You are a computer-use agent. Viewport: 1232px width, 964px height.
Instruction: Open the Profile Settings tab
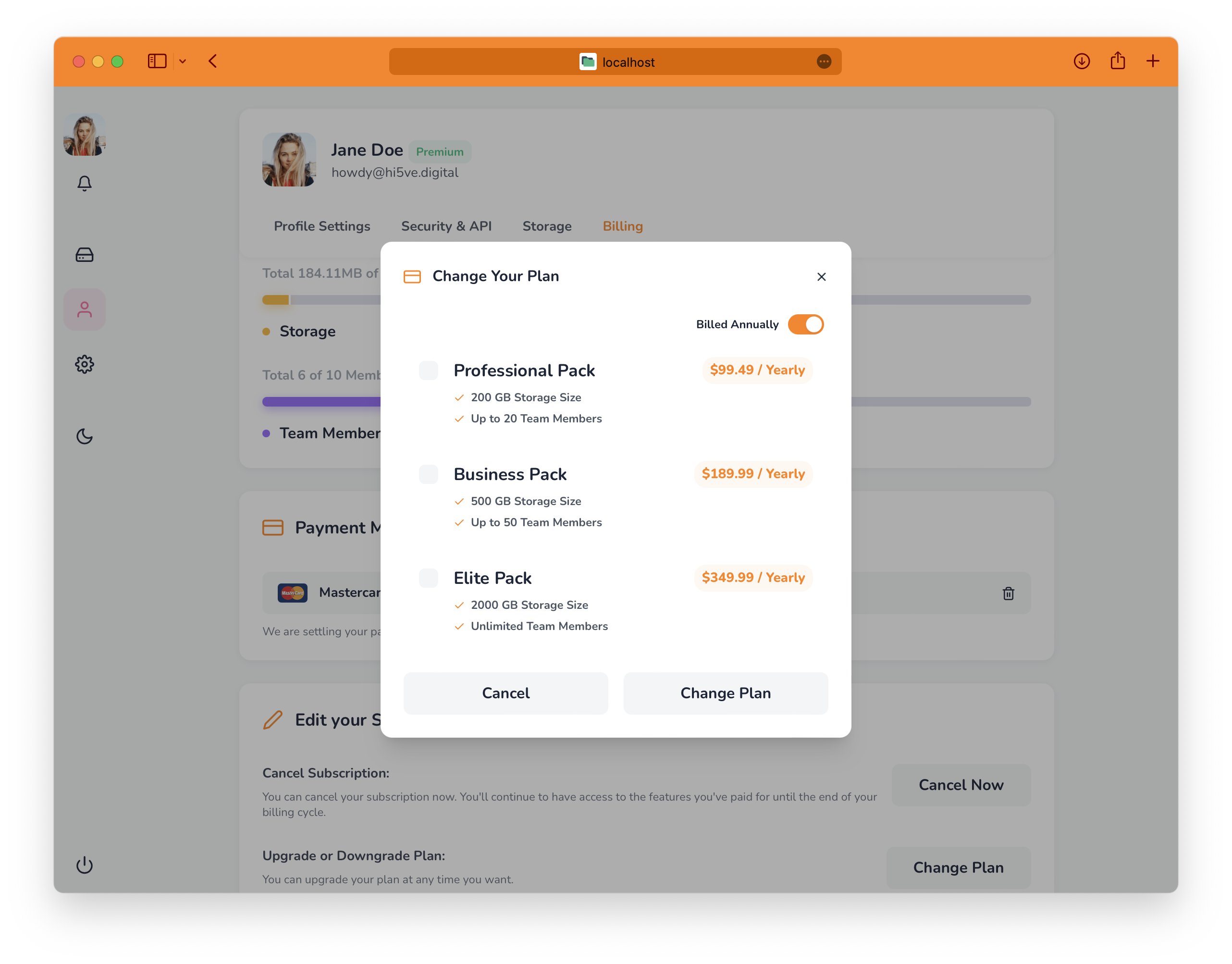point(321,226)
